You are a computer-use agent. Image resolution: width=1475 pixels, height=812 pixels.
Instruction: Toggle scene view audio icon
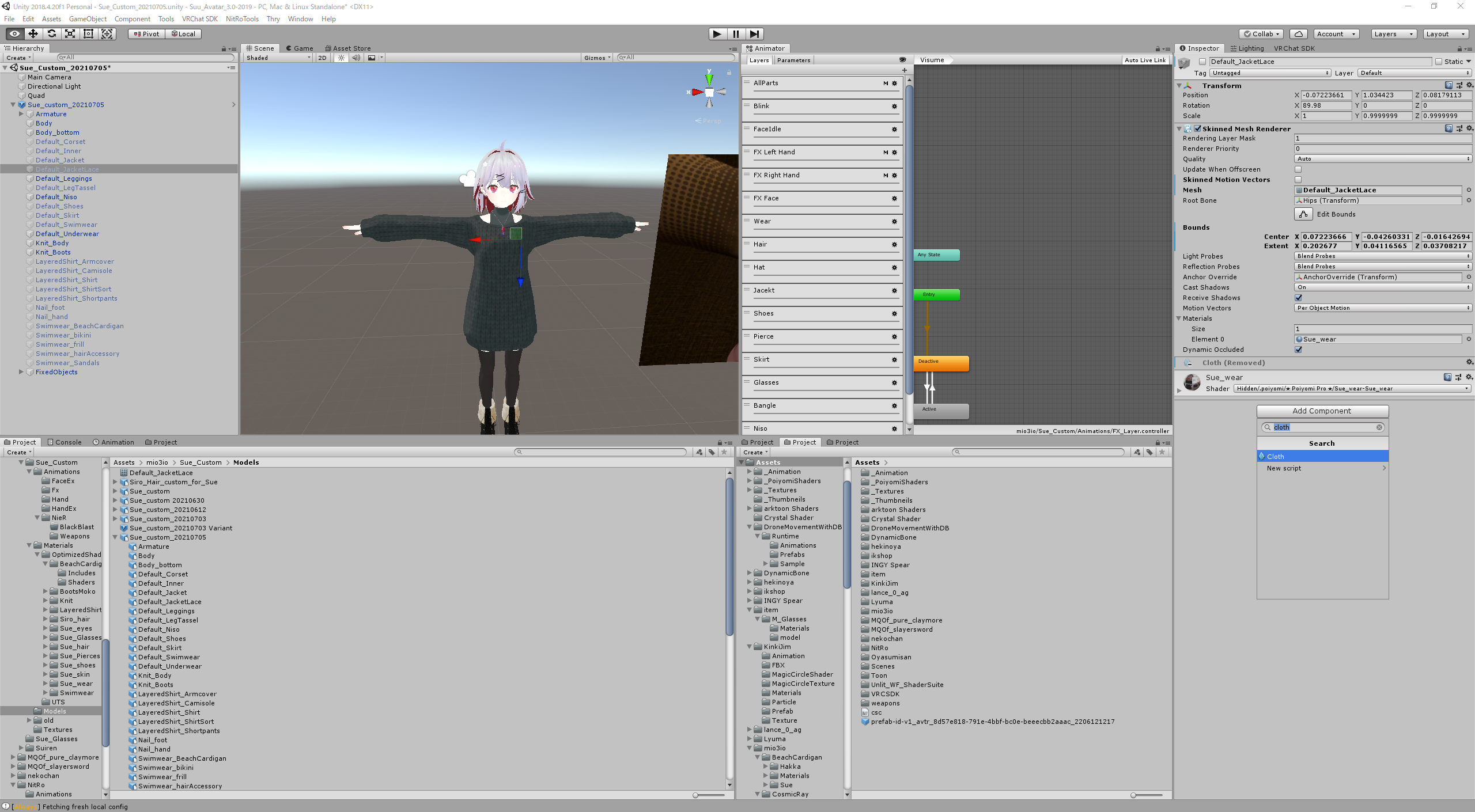point(357,58)
